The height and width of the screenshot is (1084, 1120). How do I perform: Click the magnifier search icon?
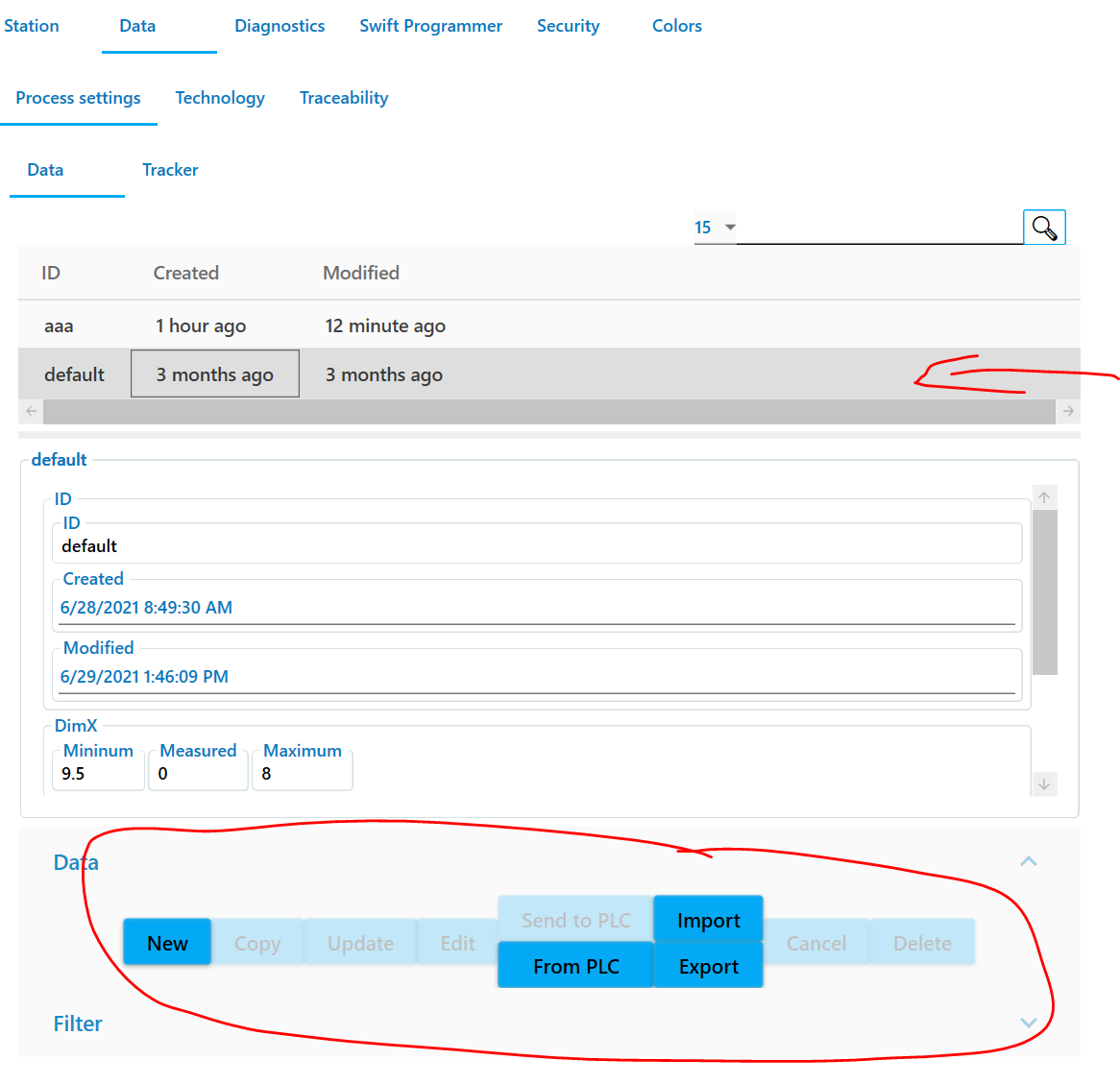coord(1044,227)
